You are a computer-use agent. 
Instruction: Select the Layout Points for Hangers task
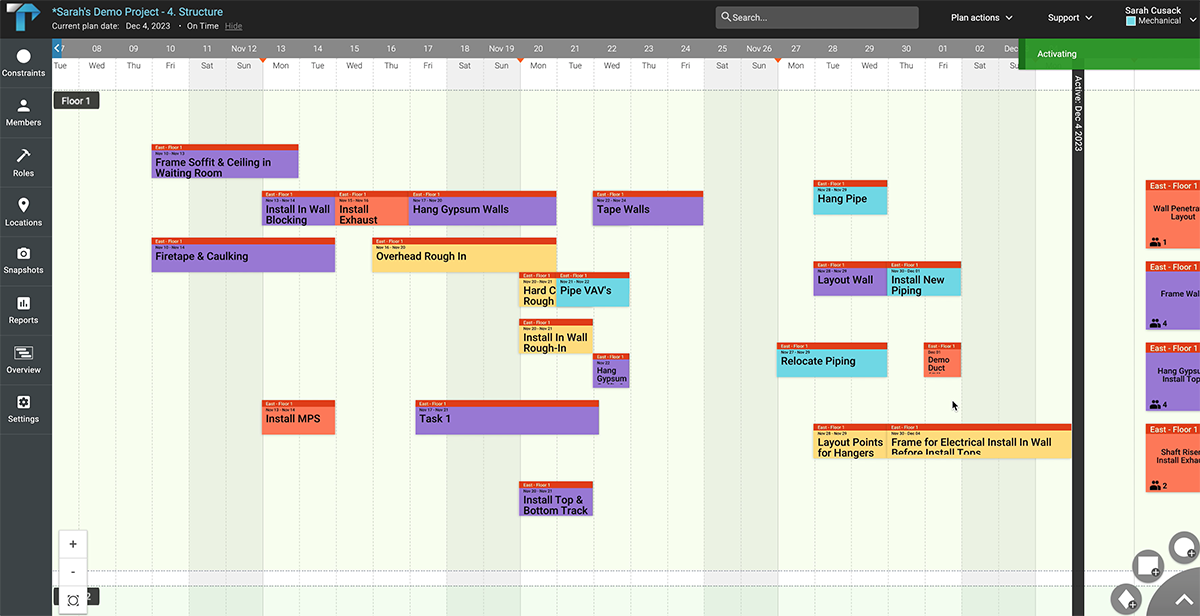point(850,441)
